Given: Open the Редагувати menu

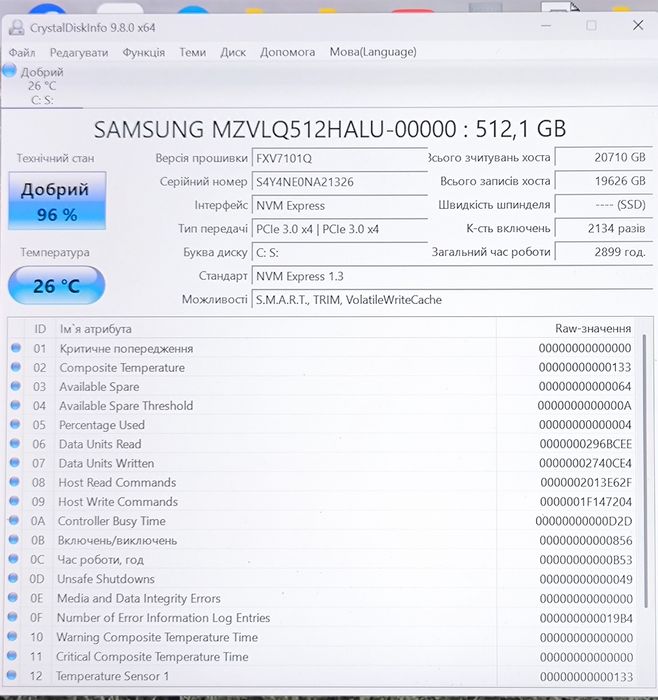Looking at the screenshot, I should [x=79, y=52].
